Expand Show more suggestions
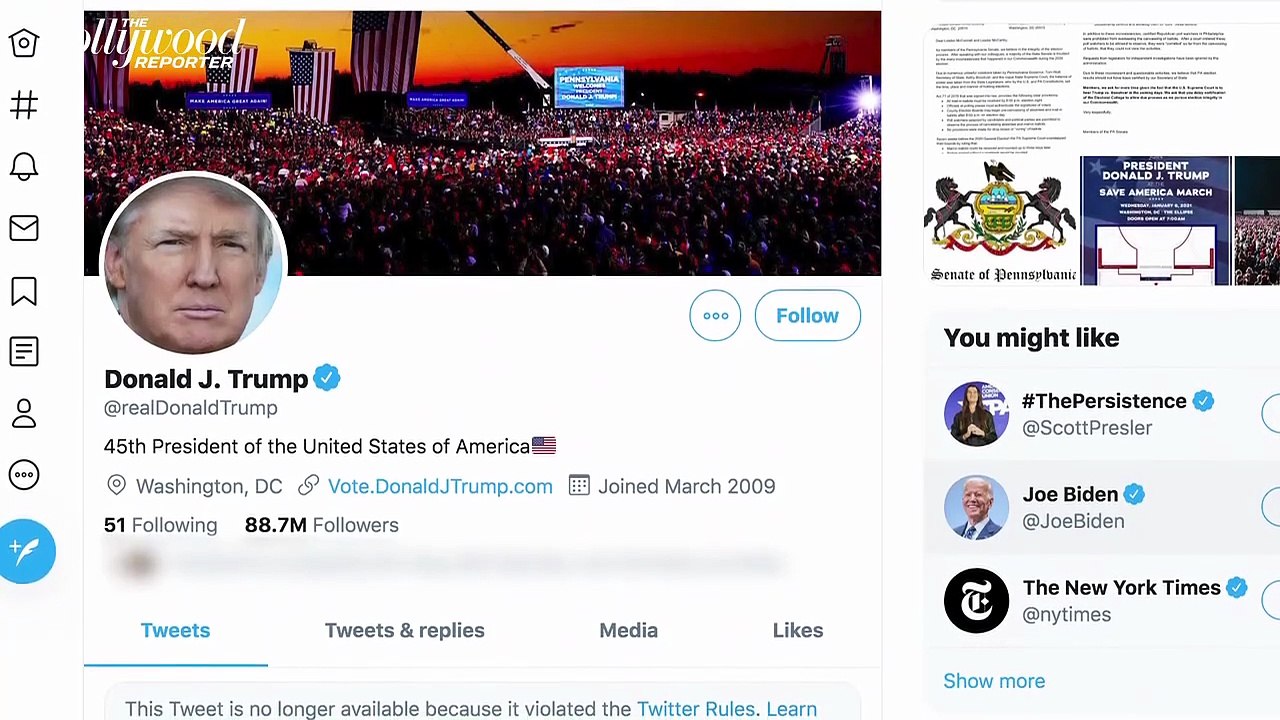 [993, 681]
